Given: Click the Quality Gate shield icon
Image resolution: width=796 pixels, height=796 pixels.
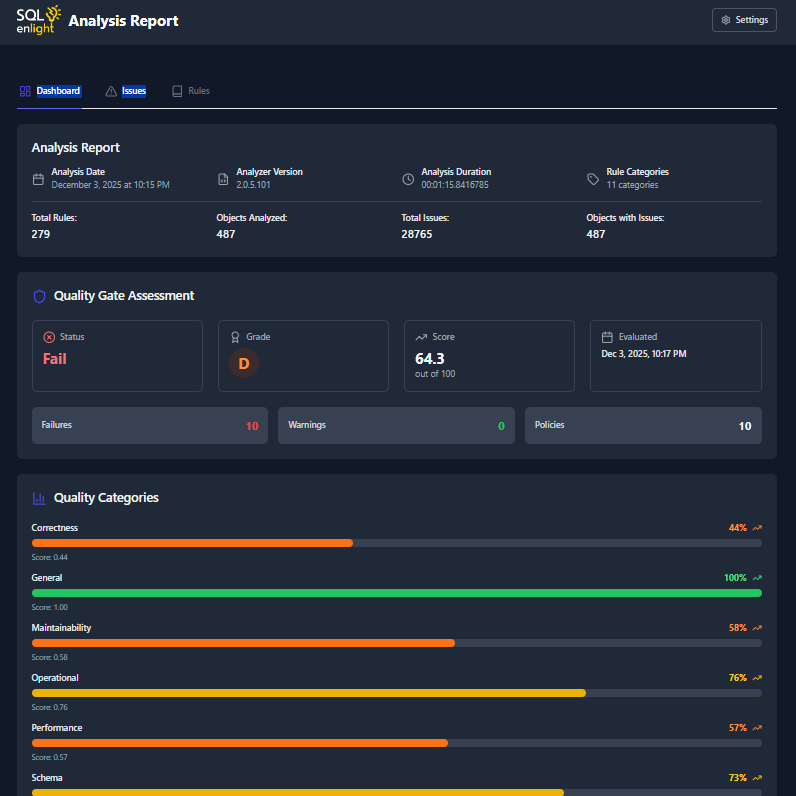Looking at the screenshot, I should (40, 296).
